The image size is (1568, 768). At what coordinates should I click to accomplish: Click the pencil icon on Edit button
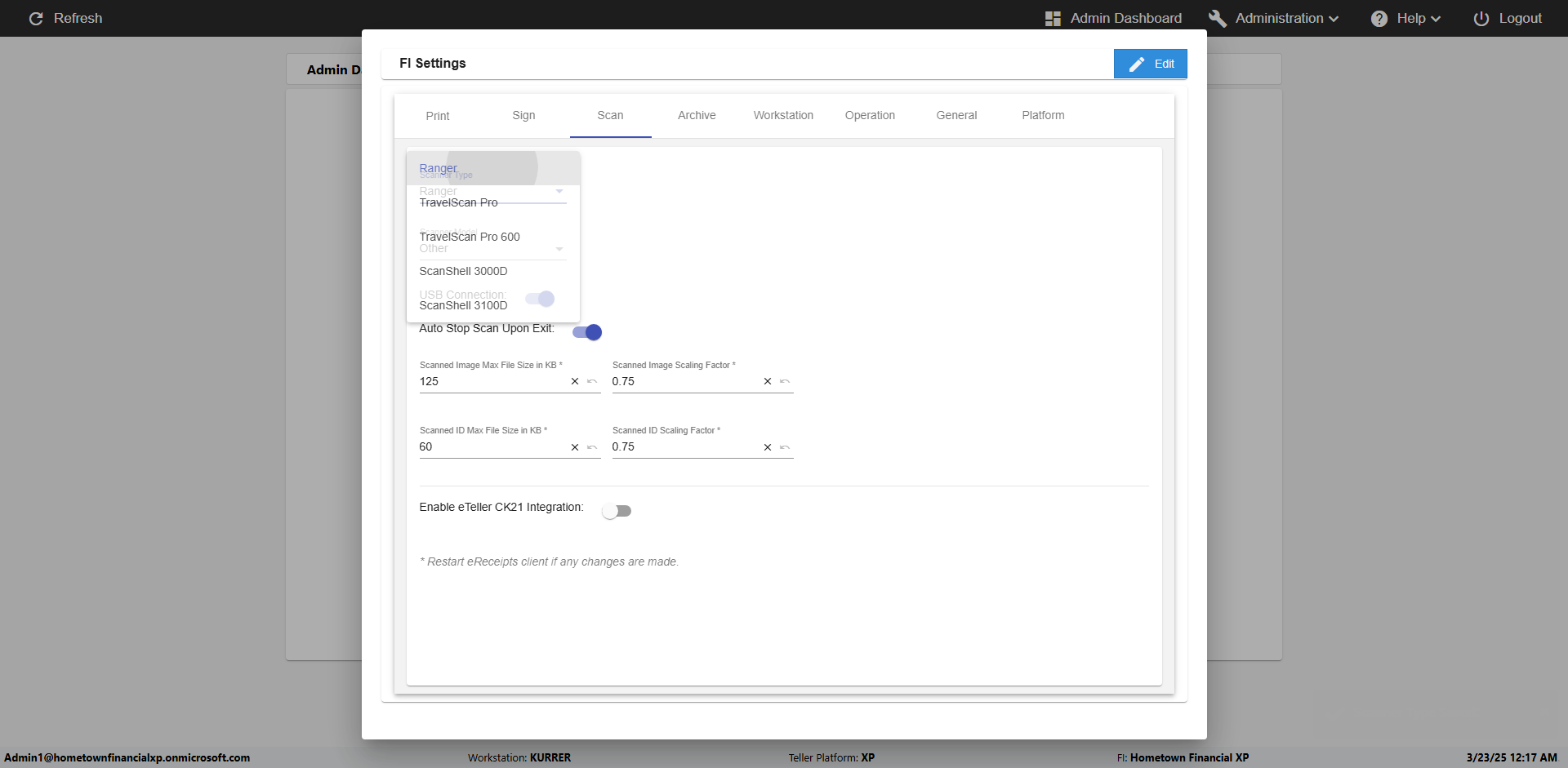(1137, 64)
